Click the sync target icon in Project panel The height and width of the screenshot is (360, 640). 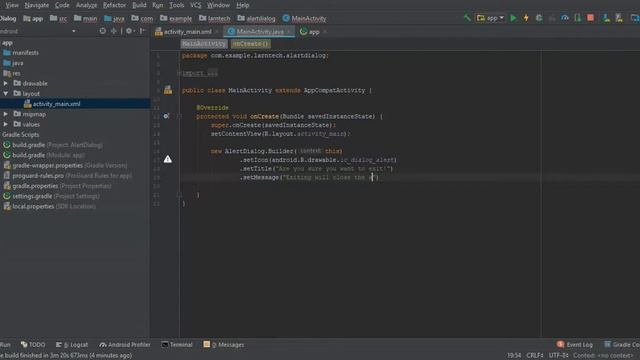(x=102, y=31)
